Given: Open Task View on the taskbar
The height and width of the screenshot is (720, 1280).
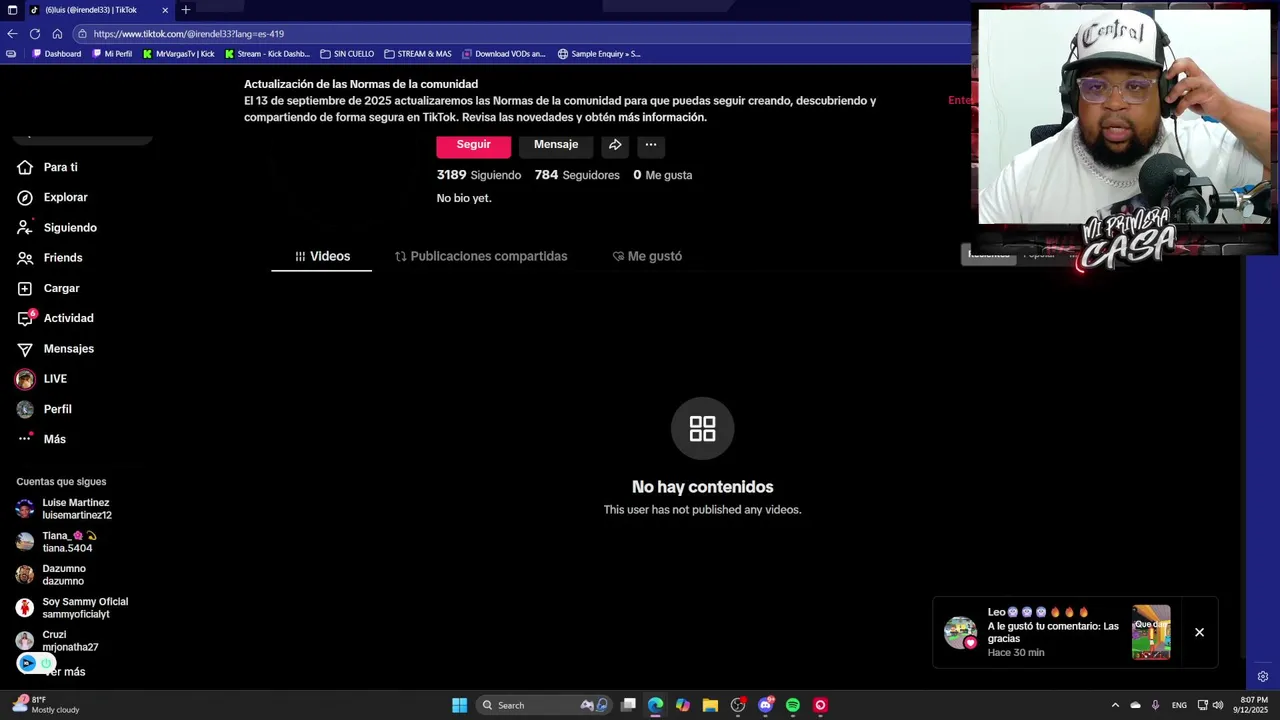Looking at the screenshot, I should coord(628,705).
